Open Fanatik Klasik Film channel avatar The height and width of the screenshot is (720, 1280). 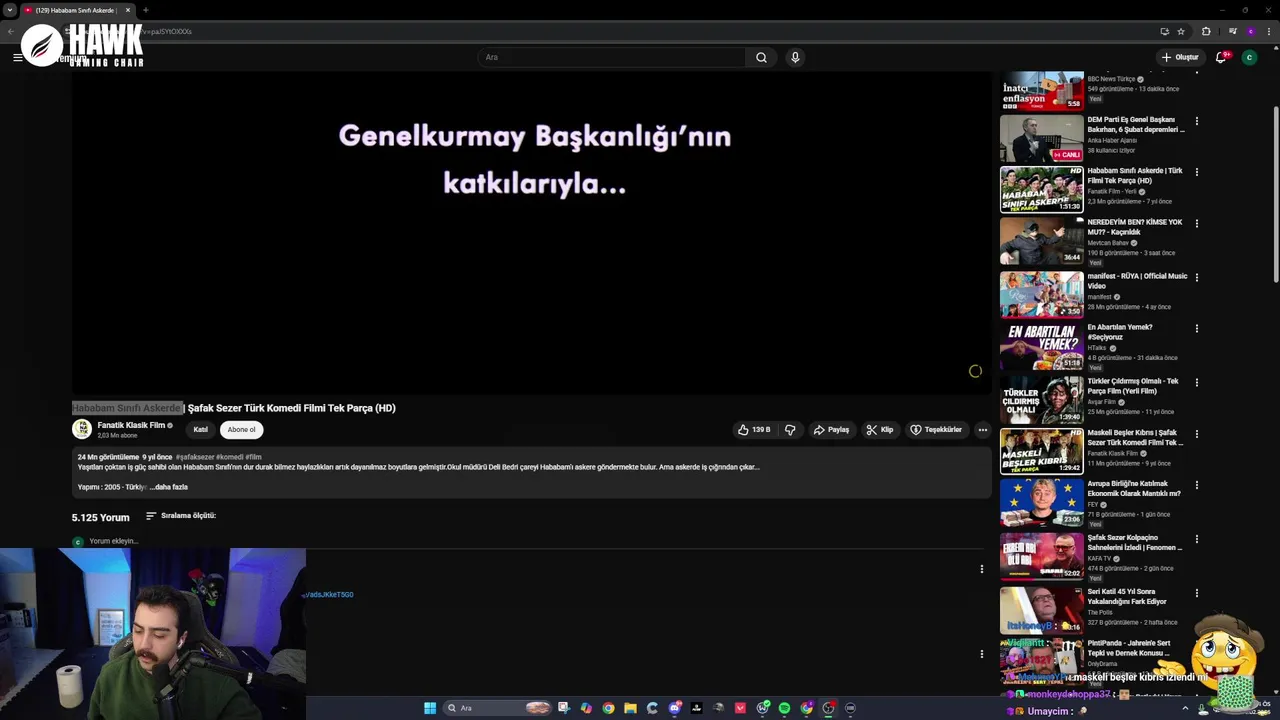pyautogui.click(x=82, y=429)
